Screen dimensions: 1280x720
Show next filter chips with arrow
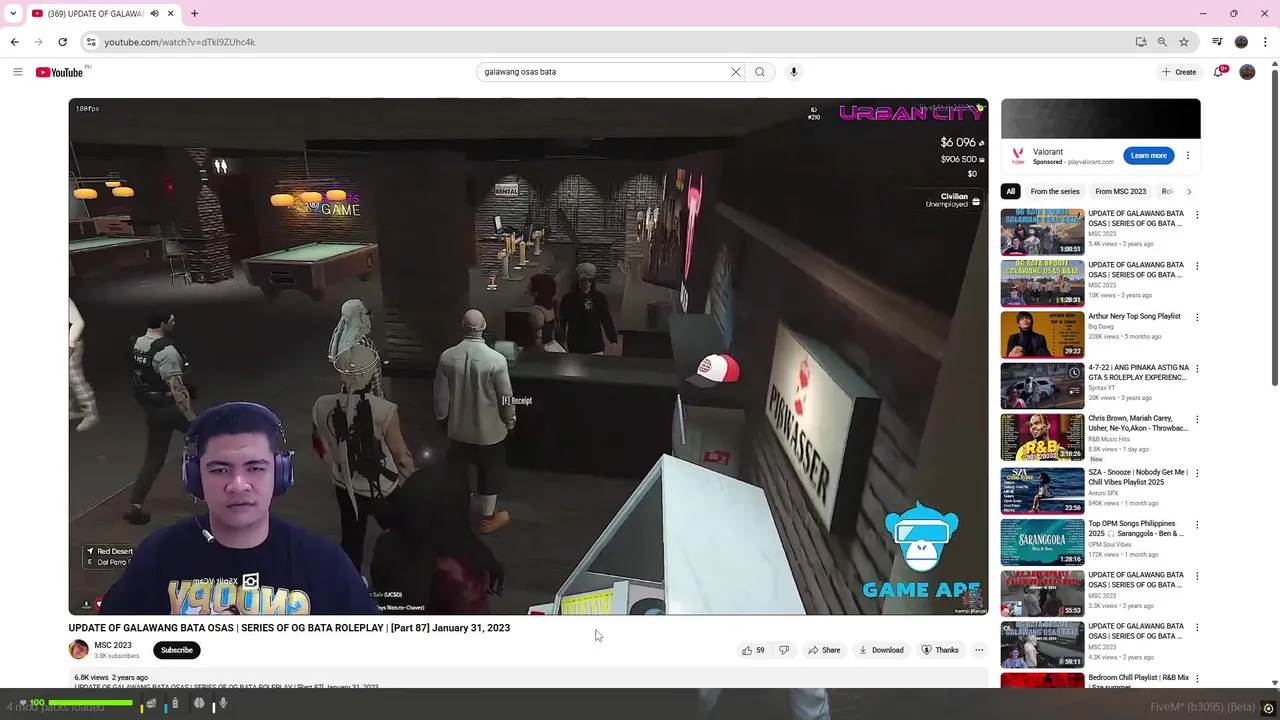[x=1189, y=191]
